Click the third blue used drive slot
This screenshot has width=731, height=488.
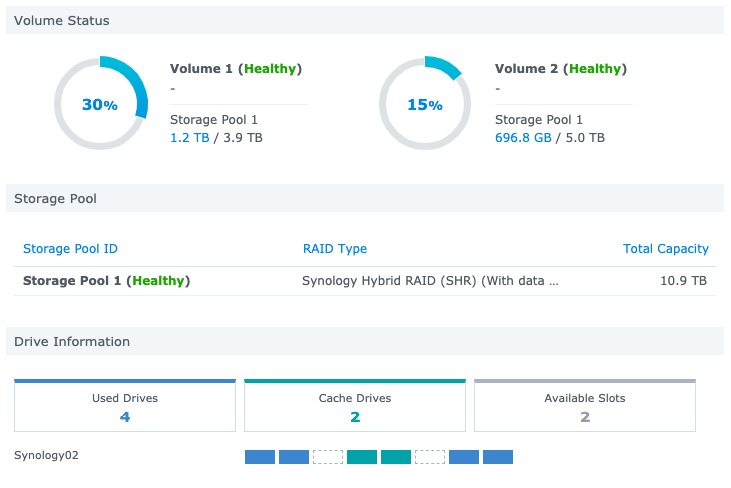[x=464, y=457]
